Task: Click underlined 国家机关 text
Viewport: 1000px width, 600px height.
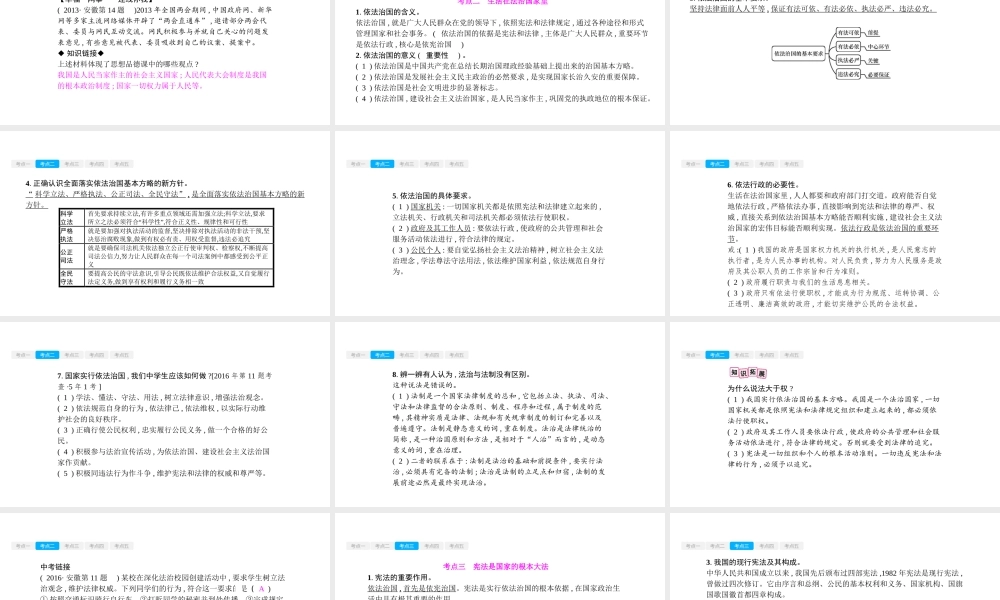Action: pyautogui.click(x=425, y=207)
